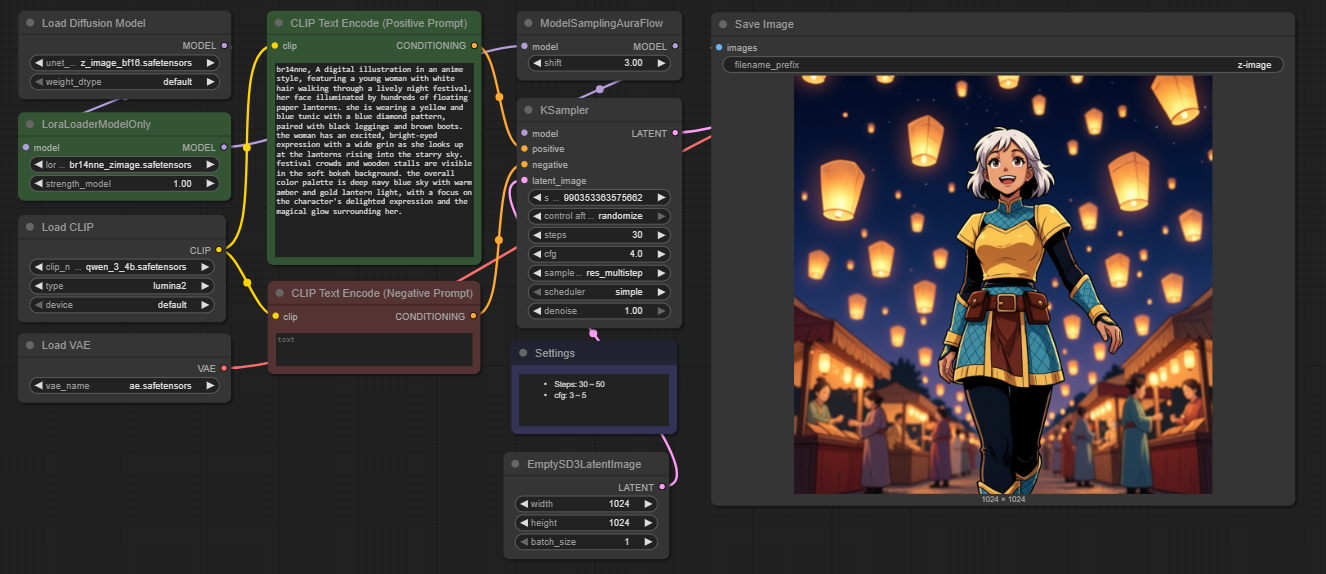Screen dimensions: 1326x574
Task: Collapse the KSampler node using its title dot
Action: 529,110
